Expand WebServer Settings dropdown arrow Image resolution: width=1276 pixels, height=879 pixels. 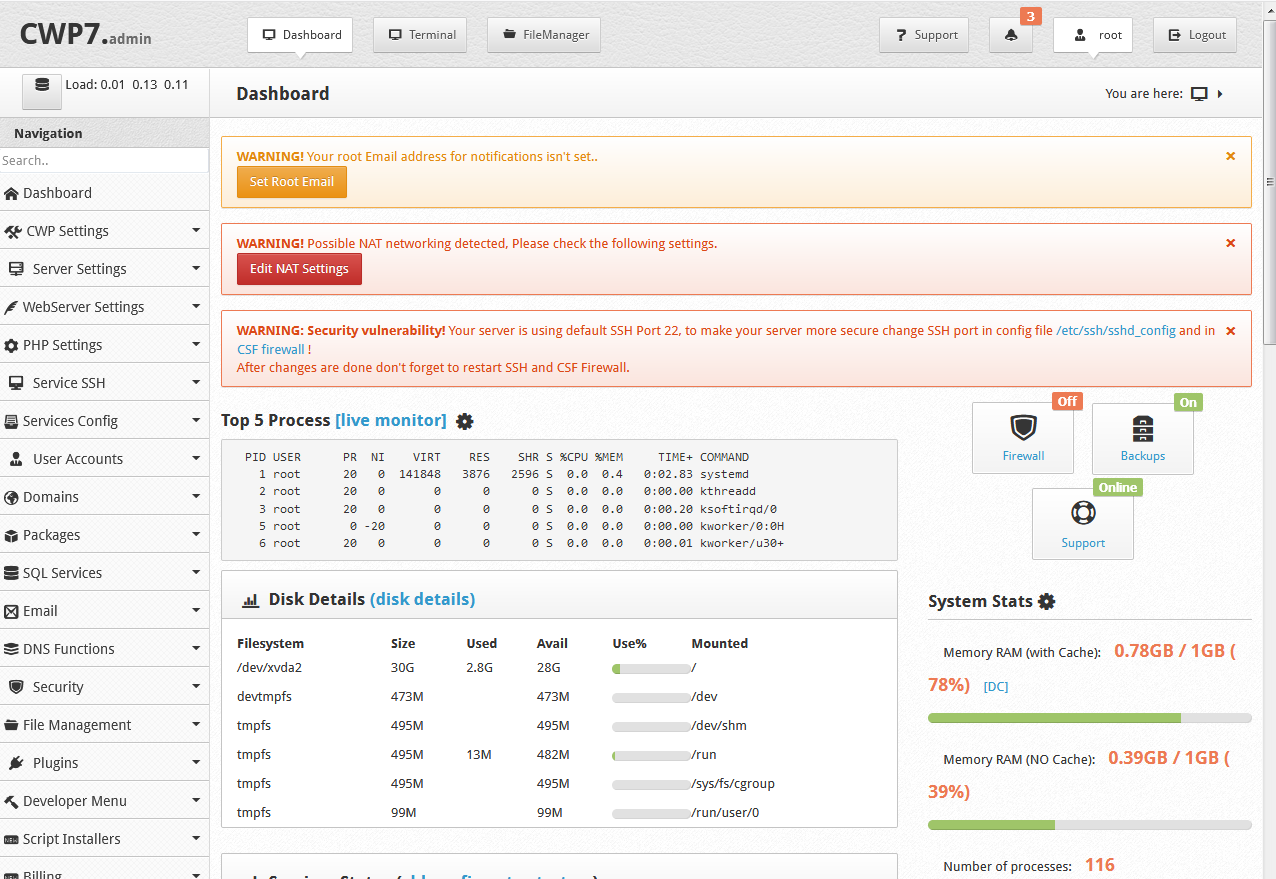(x=196, y=306)
